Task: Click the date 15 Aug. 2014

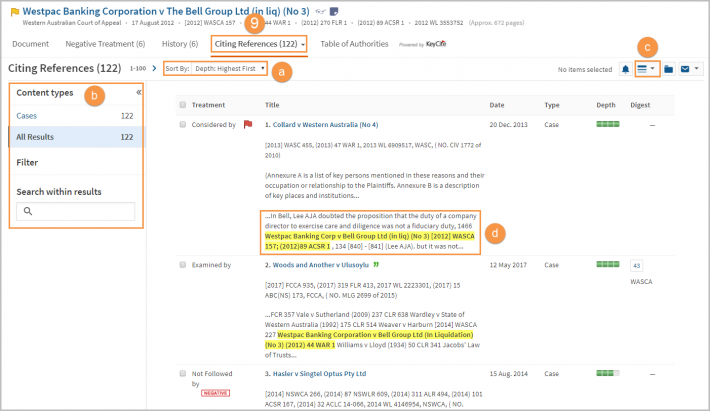Action: (509, 373)
